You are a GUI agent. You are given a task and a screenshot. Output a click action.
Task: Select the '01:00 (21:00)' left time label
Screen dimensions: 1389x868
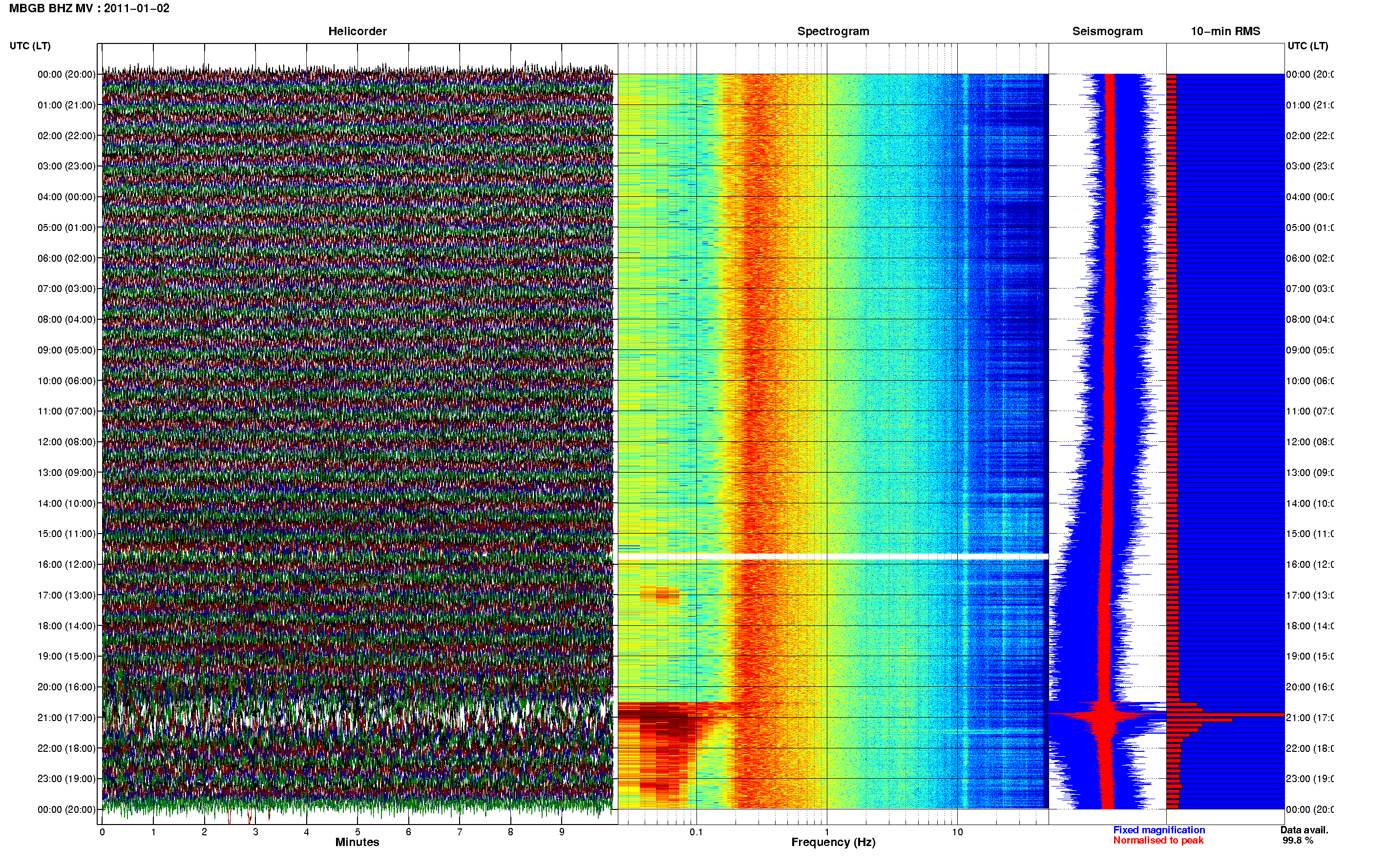coord(66,105)
